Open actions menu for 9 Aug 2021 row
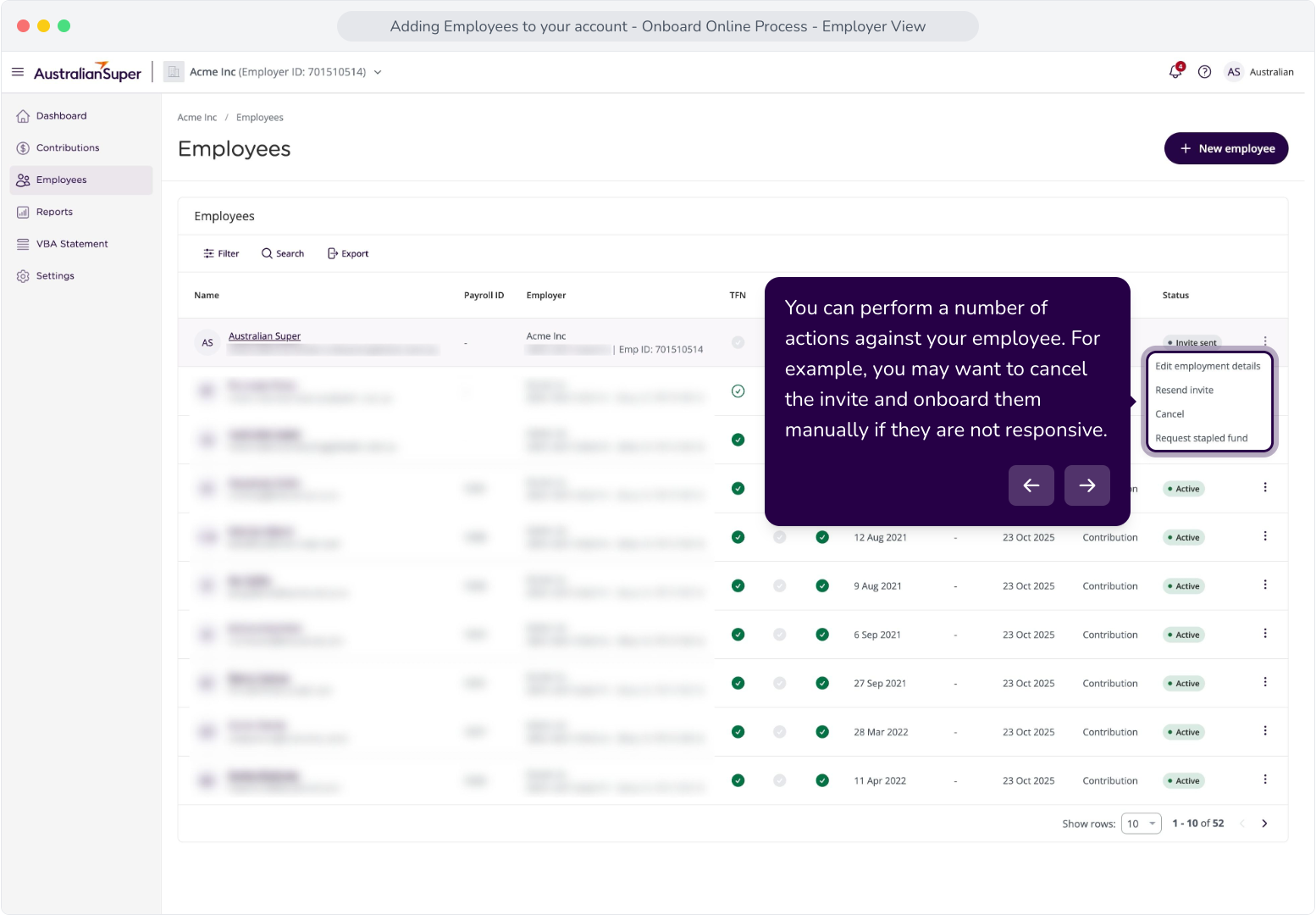The height and width of the screenshot is (915, 1316). [x=1265, y=585]
